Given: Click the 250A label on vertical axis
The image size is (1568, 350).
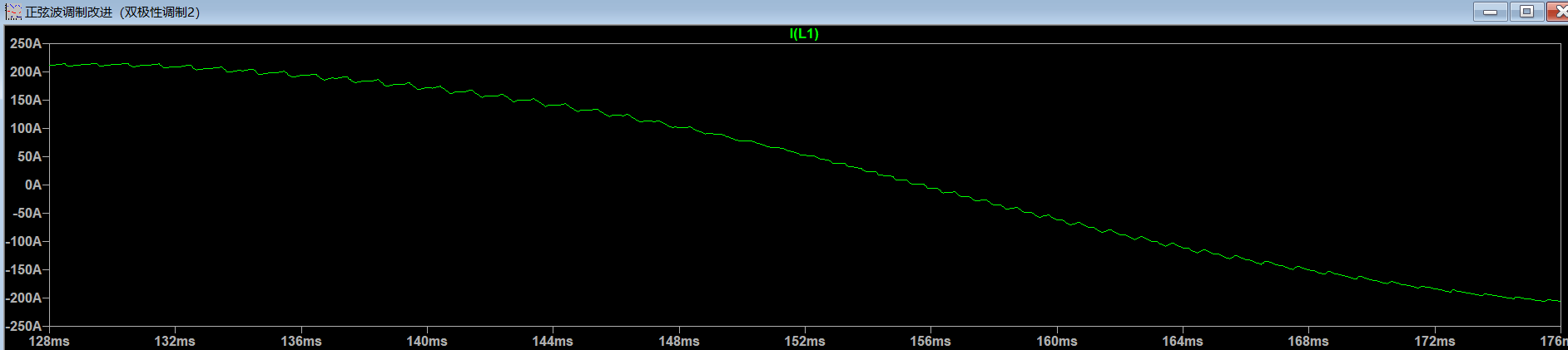Looking at the screenshot, I should (25, 43).
